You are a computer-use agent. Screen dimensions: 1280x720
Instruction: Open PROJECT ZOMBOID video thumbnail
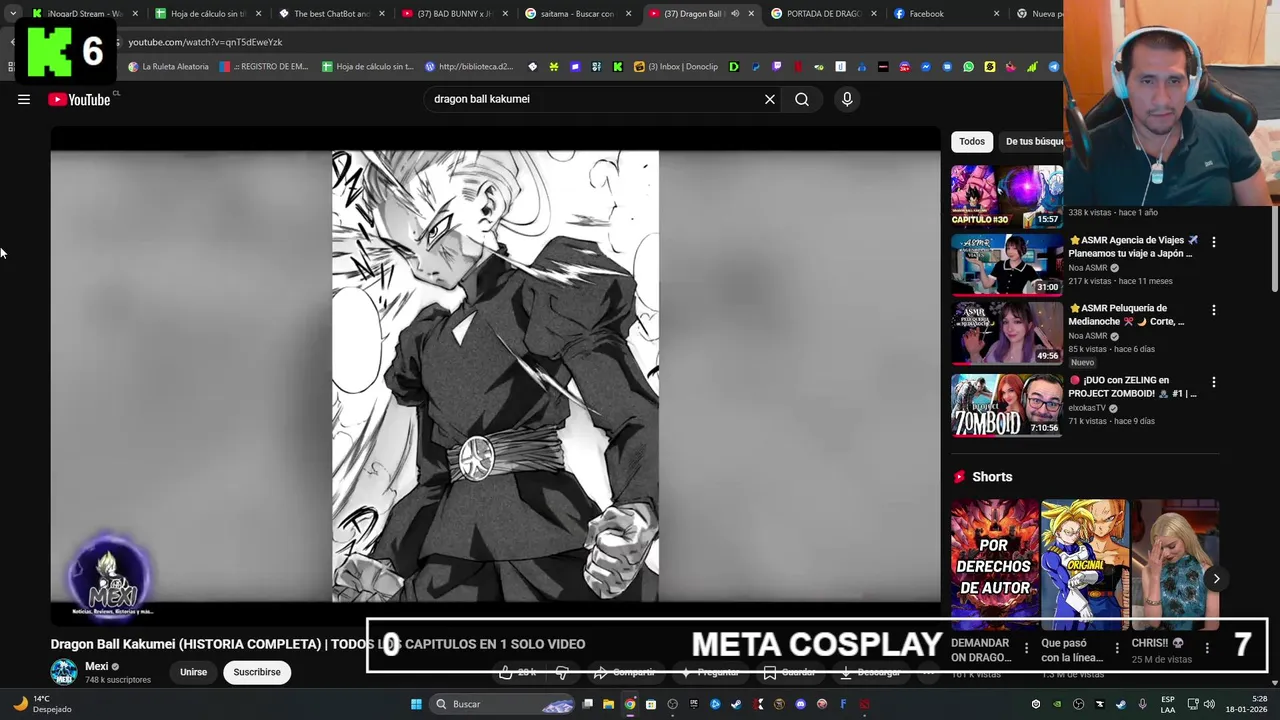click(x=1006, y=405)
